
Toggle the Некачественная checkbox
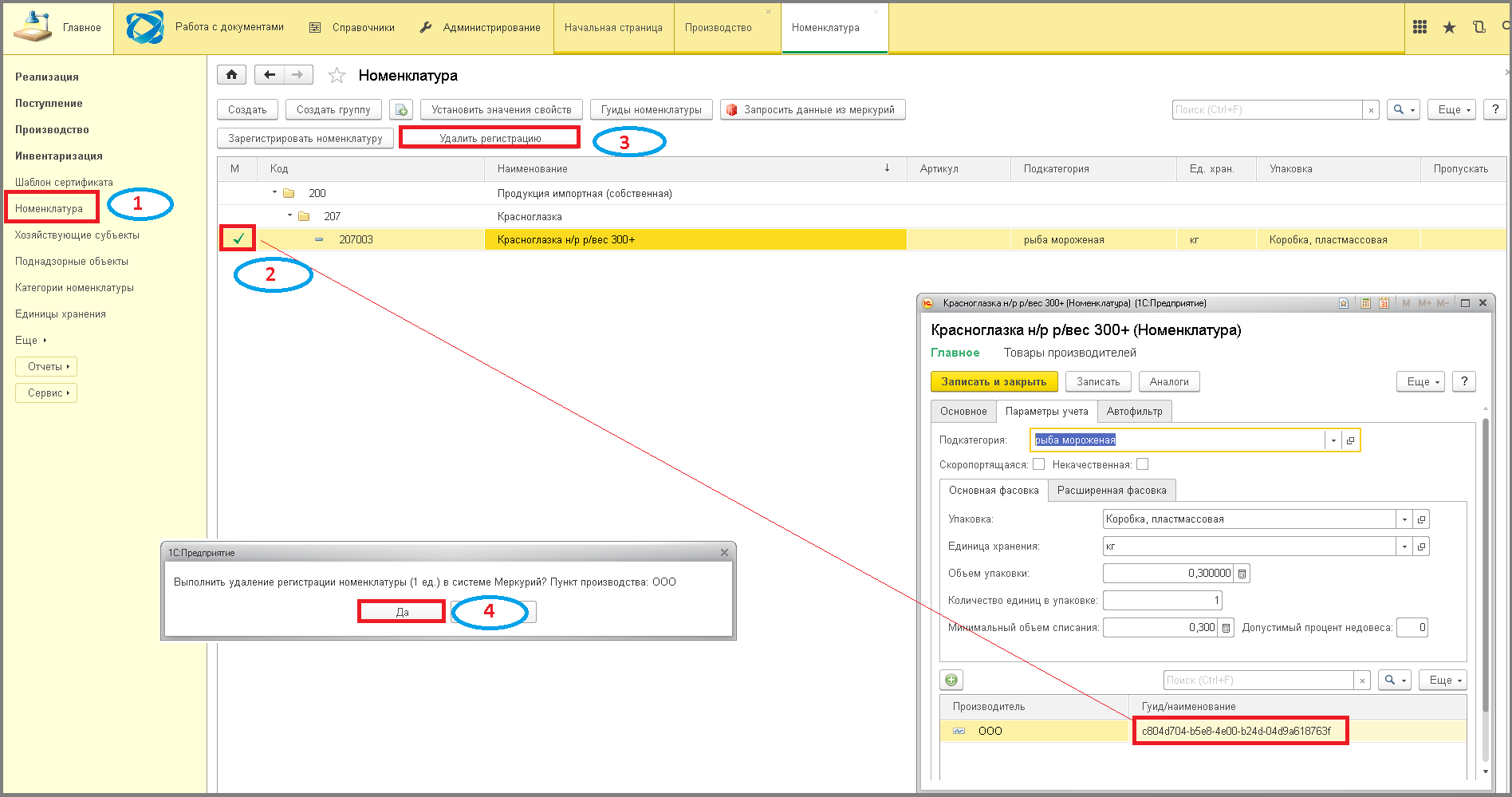(1142, 464)
